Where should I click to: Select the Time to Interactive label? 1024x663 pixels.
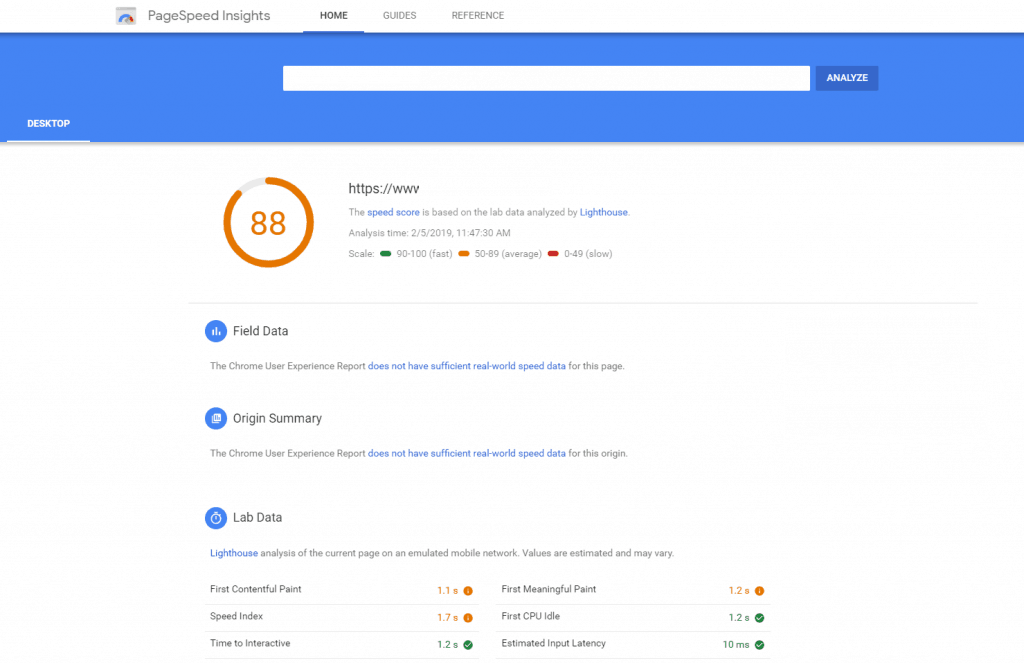[250, 643]
